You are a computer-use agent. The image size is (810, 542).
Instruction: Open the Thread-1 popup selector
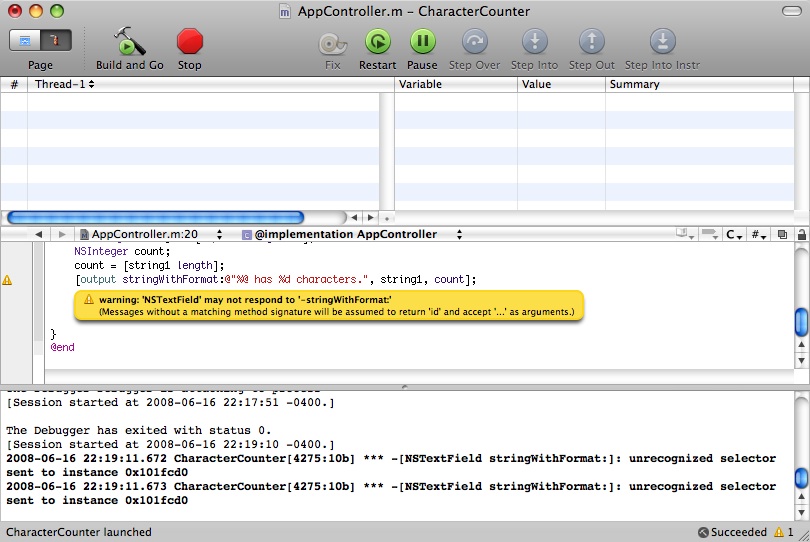pos(64,84)
